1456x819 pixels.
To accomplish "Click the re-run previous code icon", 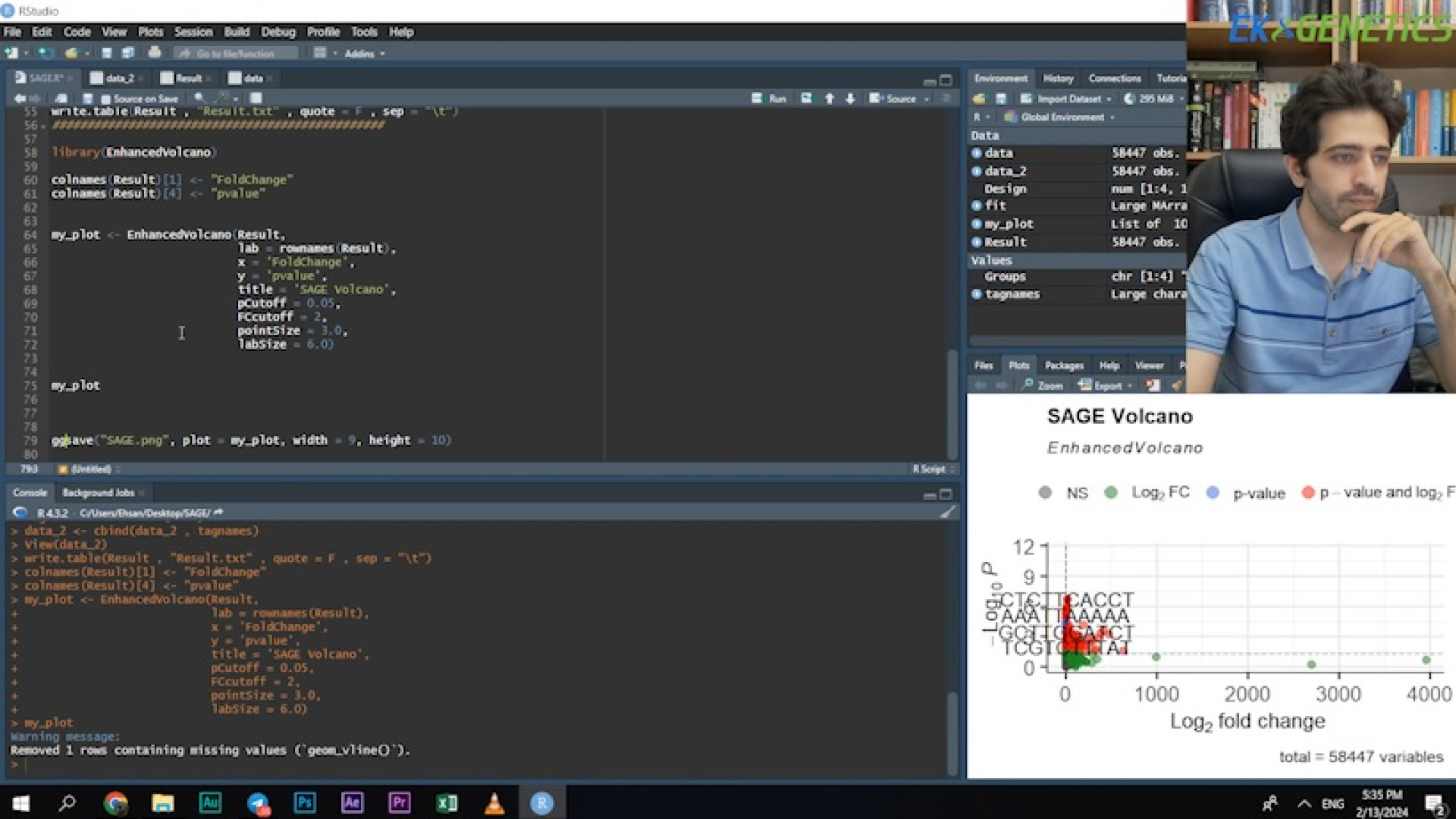I will [807, 99].
